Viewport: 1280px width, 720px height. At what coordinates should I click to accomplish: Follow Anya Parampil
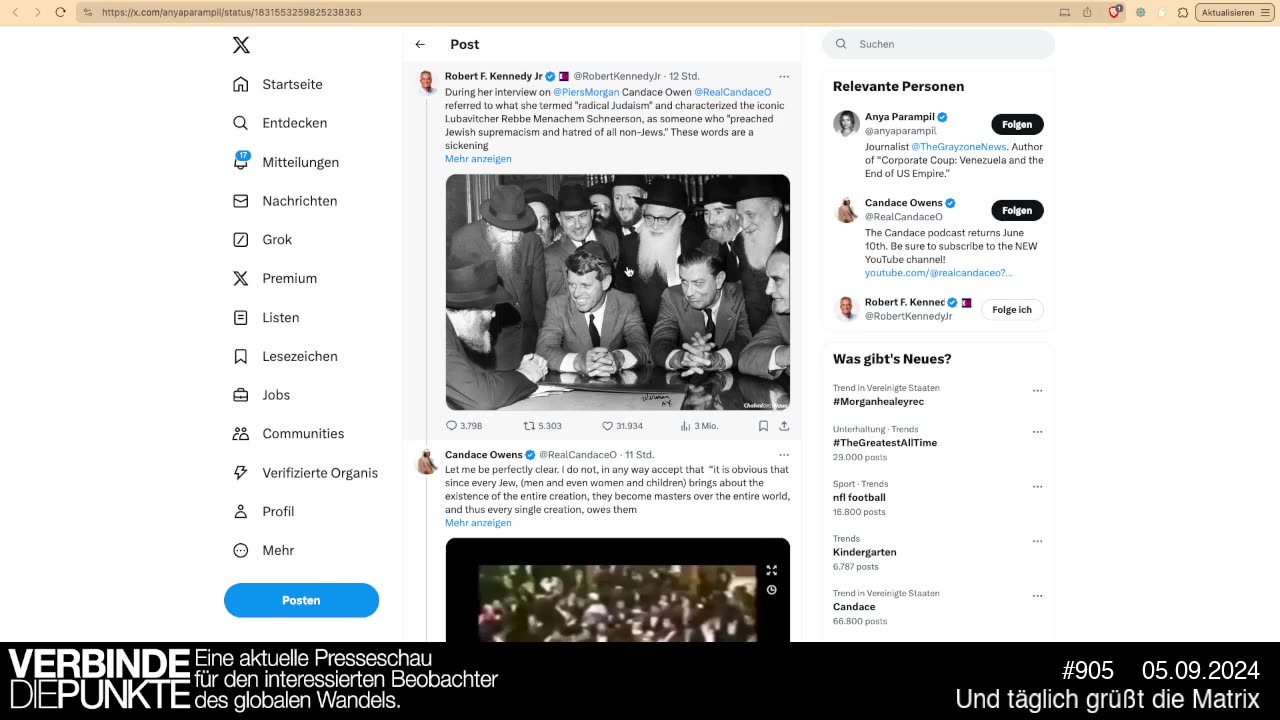click(x=1017, y=124)
